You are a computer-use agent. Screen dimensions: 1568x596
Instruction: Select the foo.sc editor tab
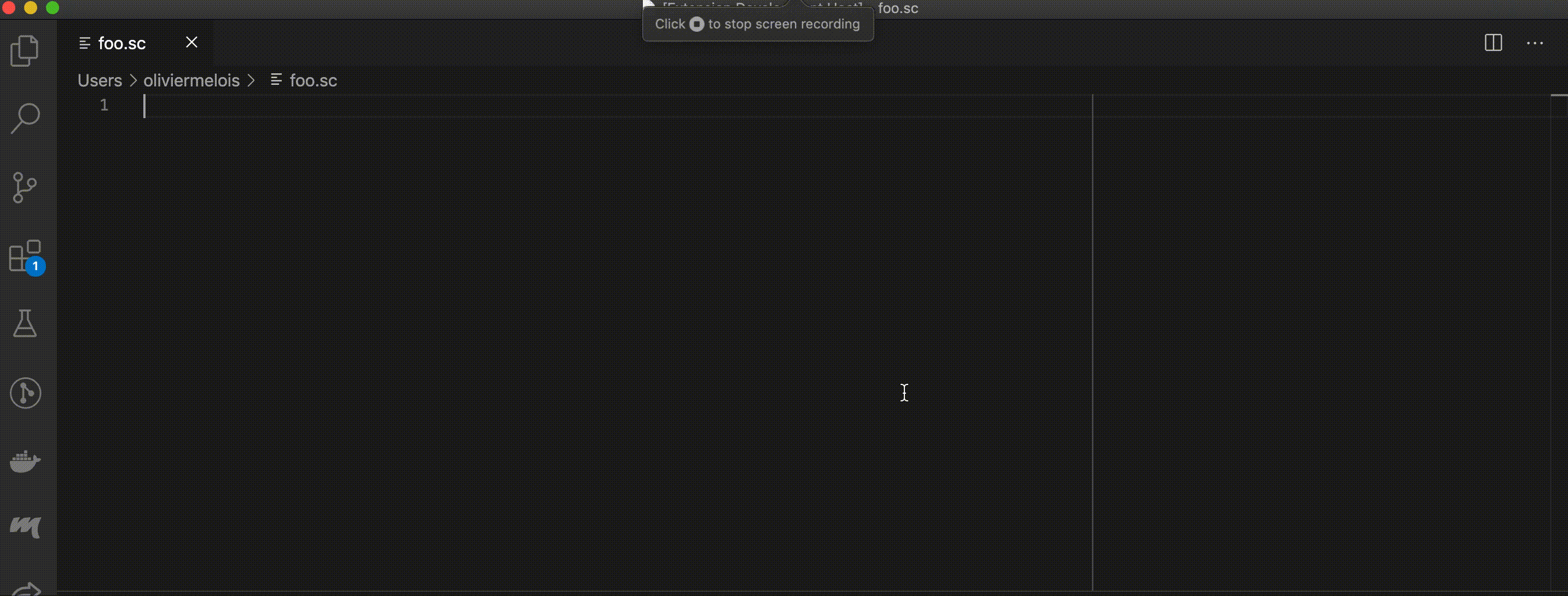[122, 43]
